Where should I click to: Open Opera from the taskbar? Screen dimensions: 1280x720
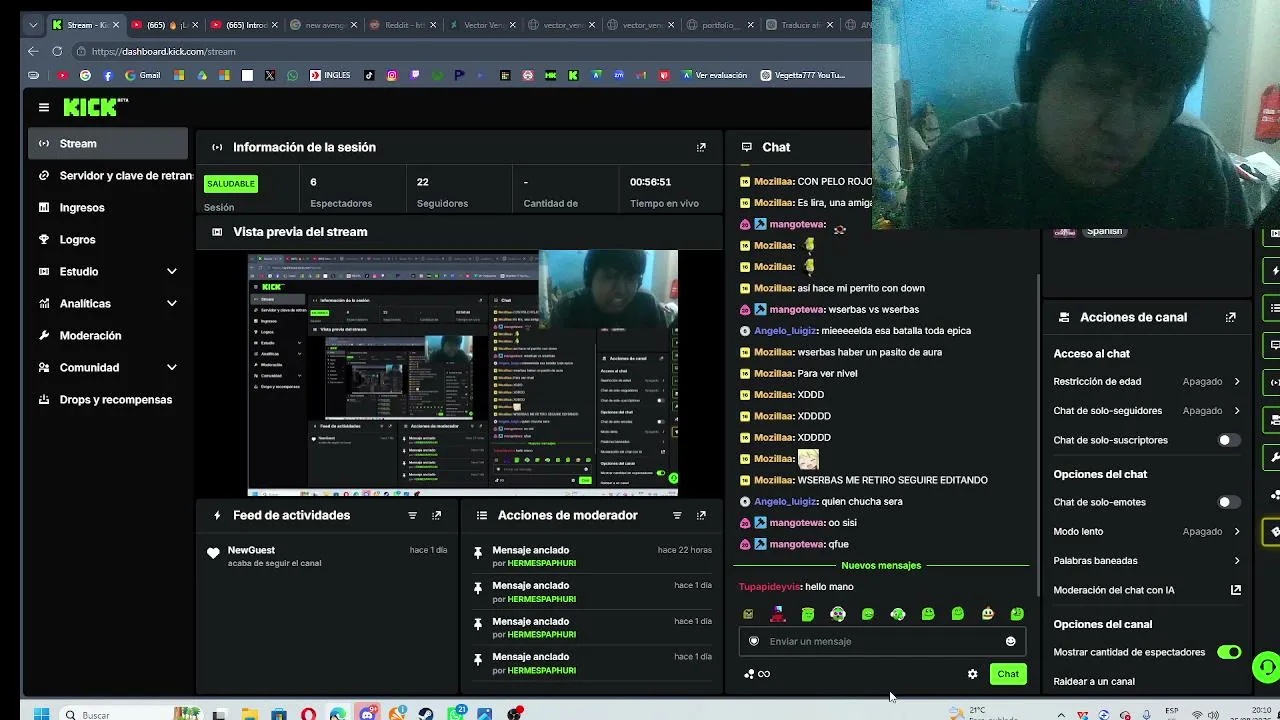click(308, 714)
